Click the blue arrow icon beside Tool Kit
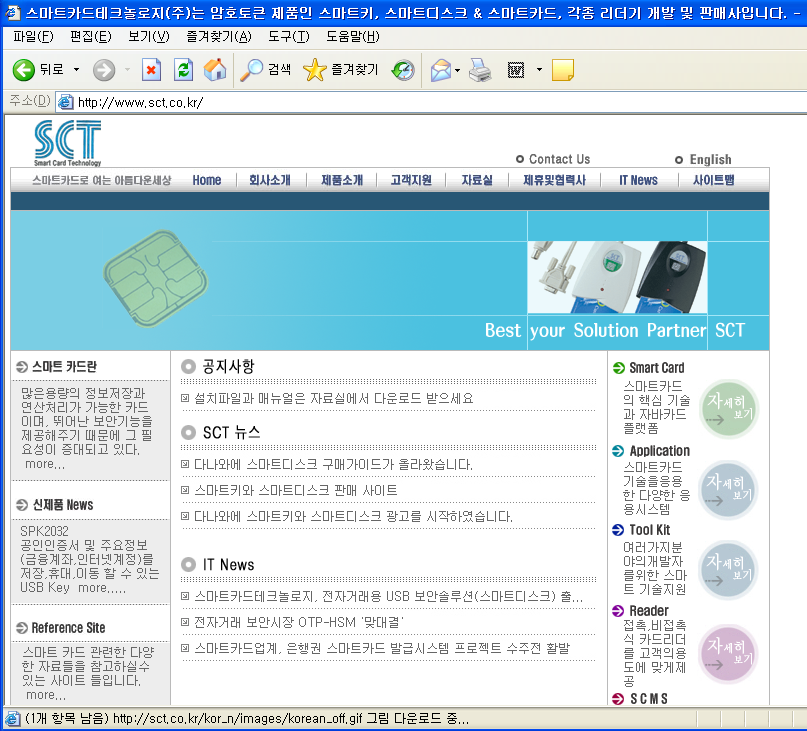This screenshot has width=807, height=731. [x=618, y=530]
